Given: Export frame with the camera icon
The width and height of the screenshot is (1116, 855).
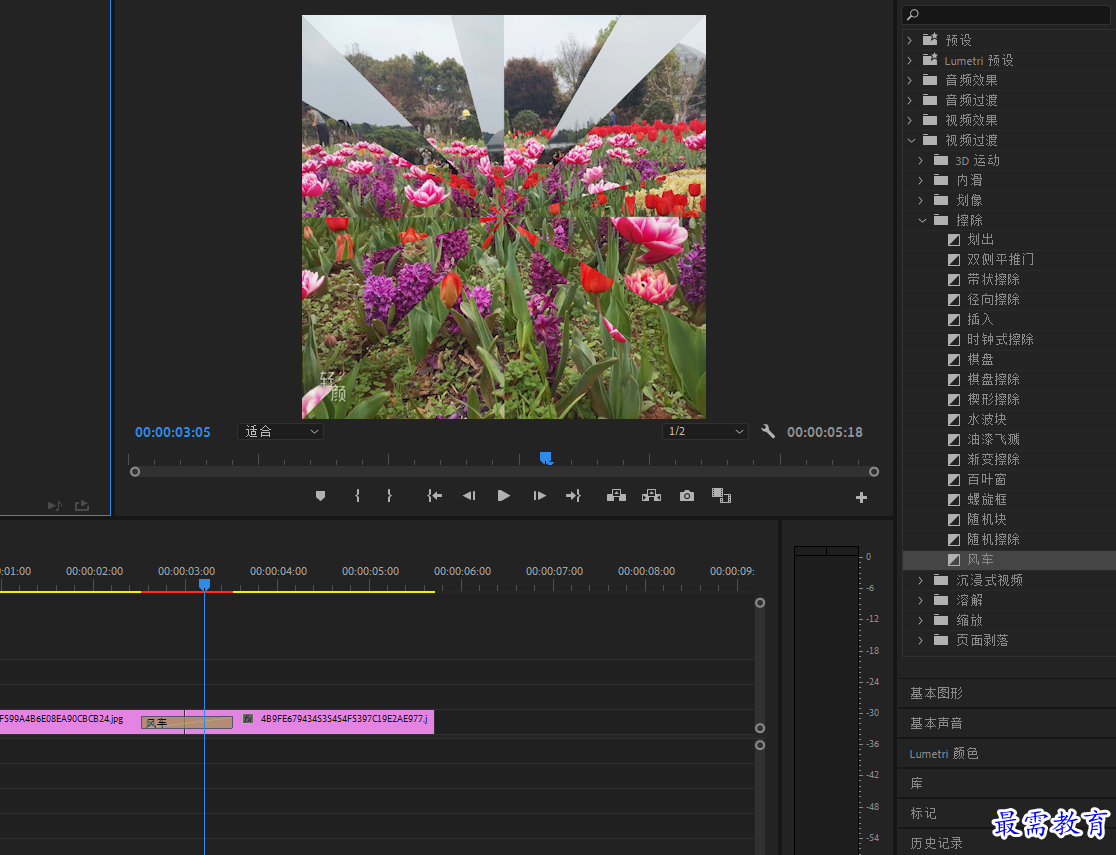Looking at the screenshot, I should tap(687, 496).
